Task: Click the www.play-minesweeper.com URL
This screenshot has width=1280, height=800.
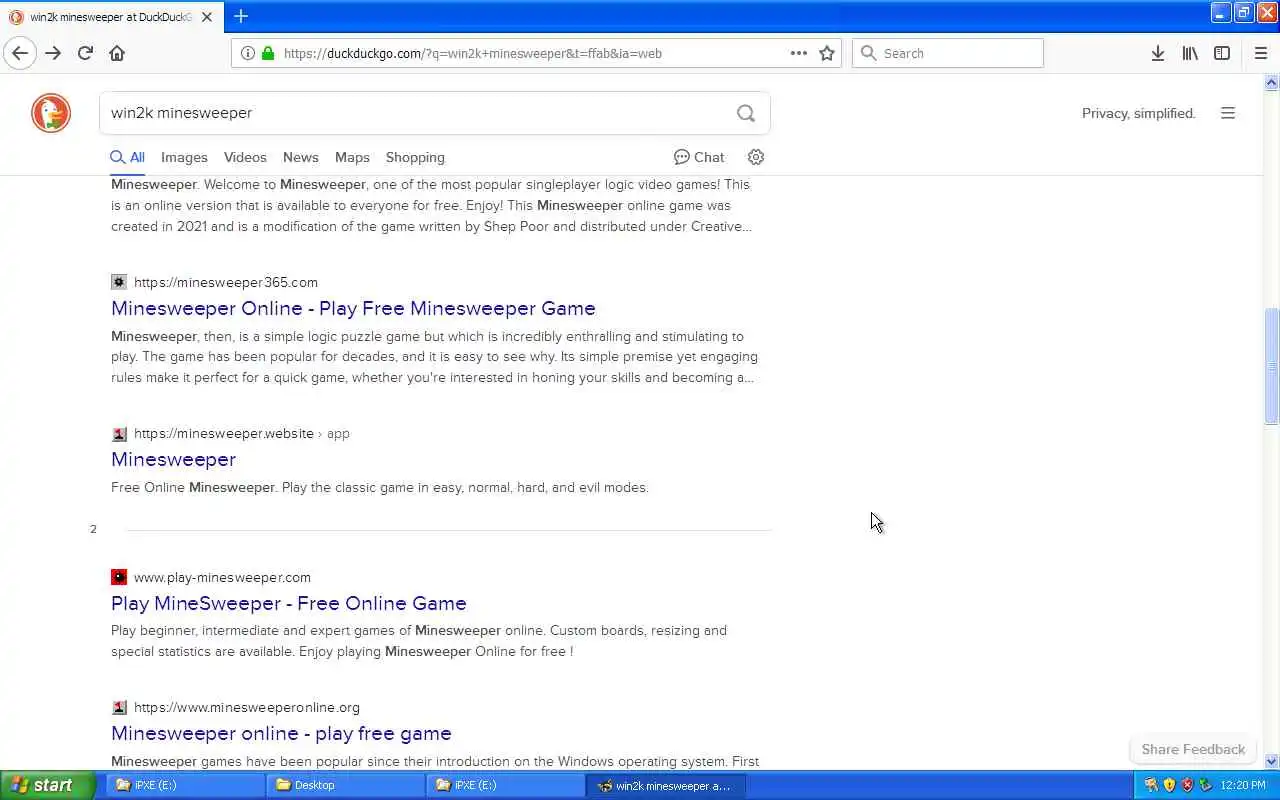Action: (x=222, y=577)
